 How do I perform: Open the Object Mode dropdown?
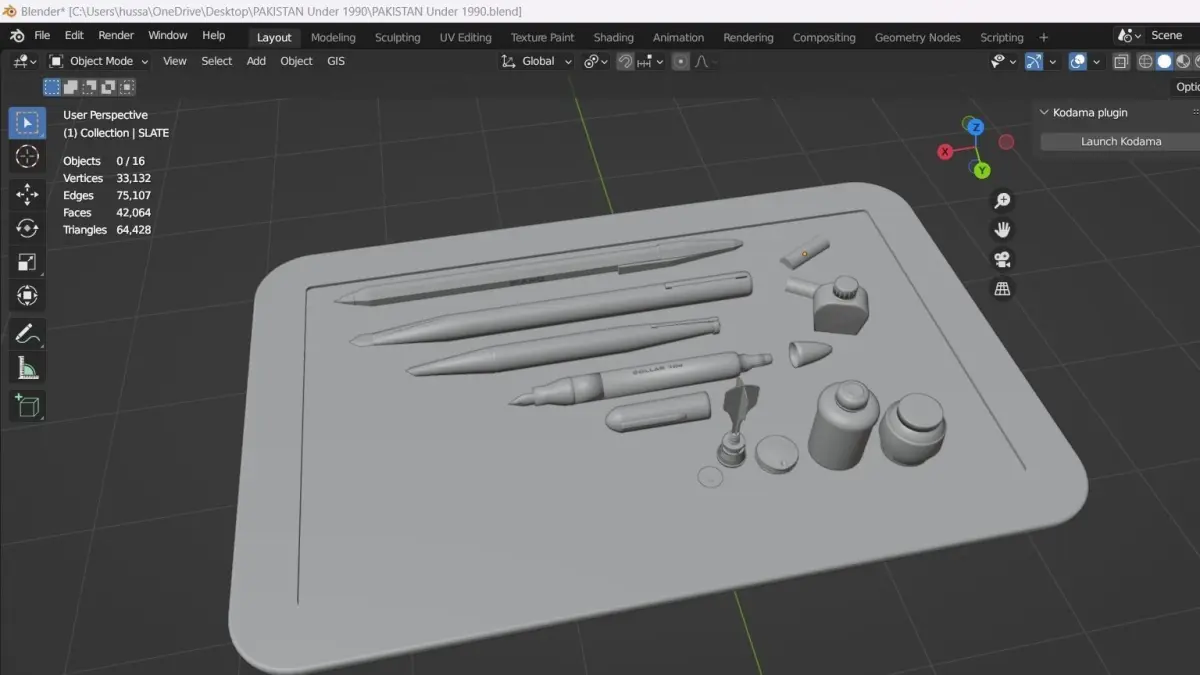99,61
